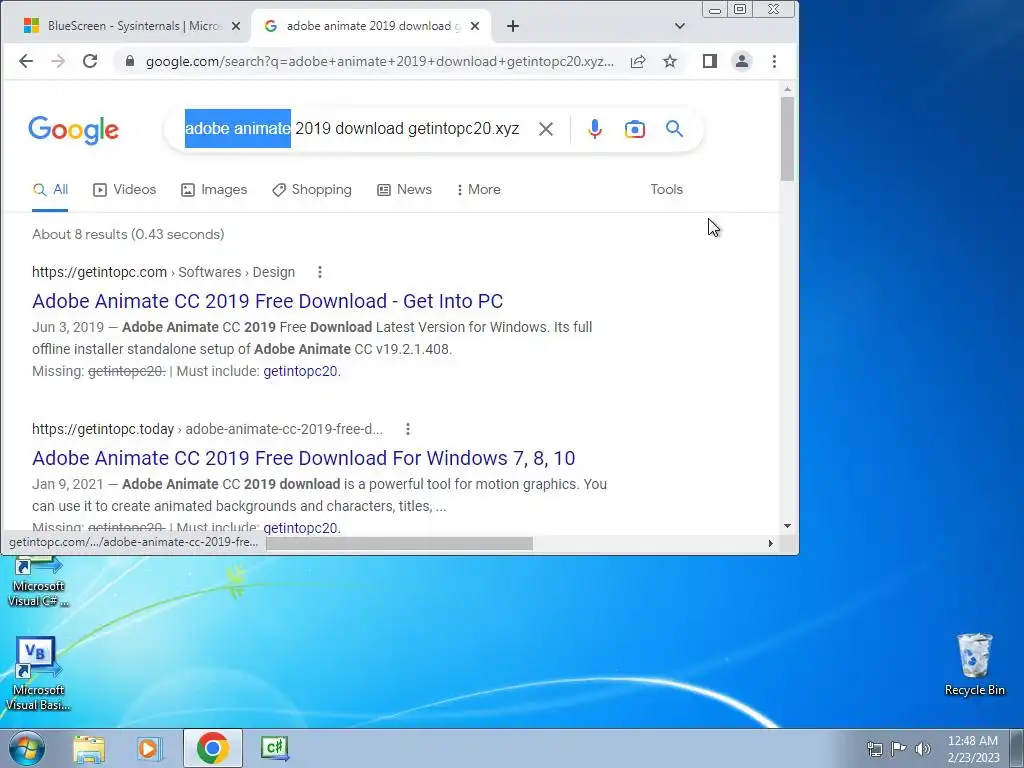The image size is (1024, 768).
Task: Open the network tray icon
Action: pyautogui.click(x=874, y=749)
